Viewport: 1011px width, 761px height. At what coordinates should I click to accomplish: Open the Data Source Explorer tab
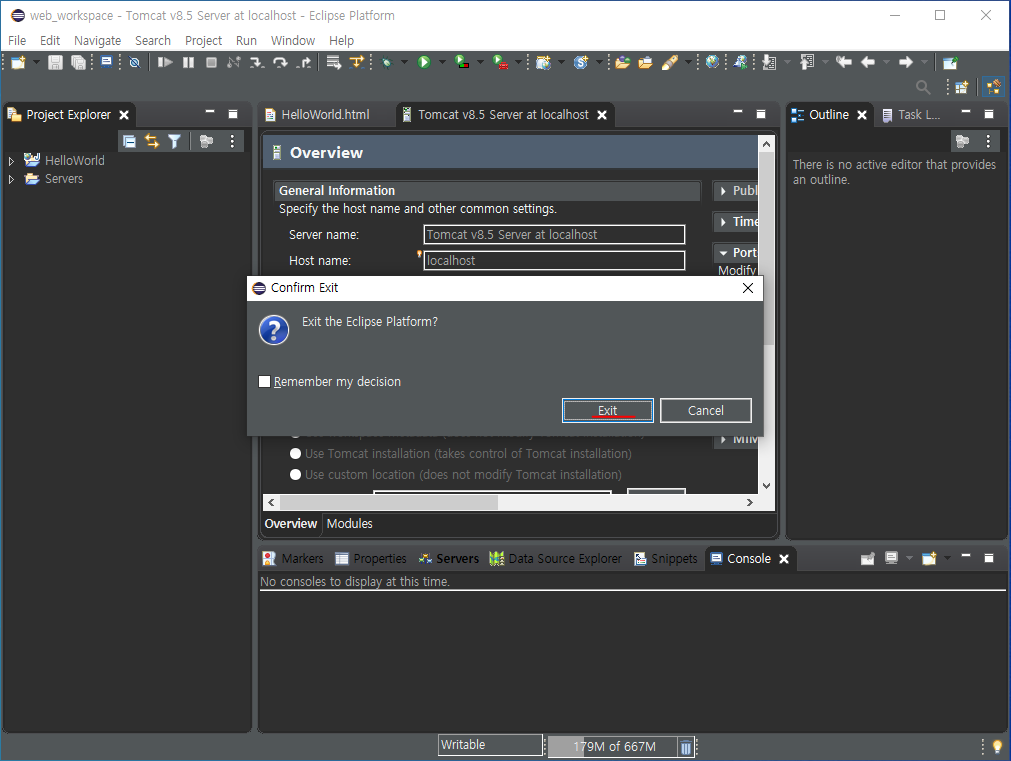(555, 558)
